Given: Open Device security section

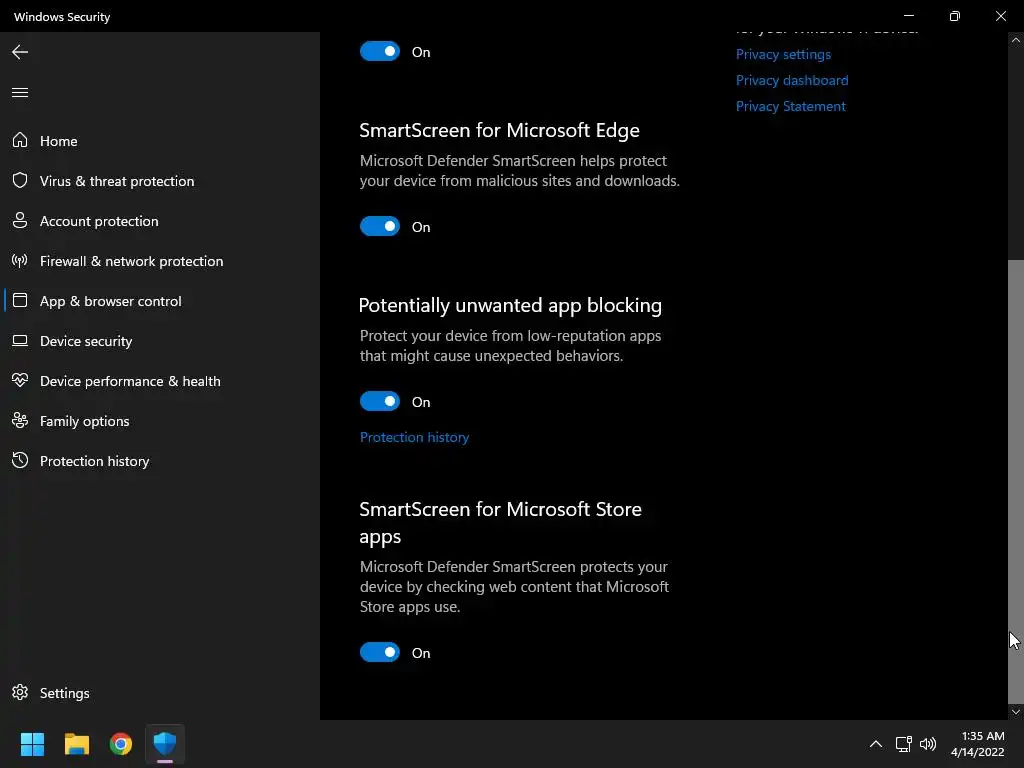Looking at the screenshot, I should 86,341.
